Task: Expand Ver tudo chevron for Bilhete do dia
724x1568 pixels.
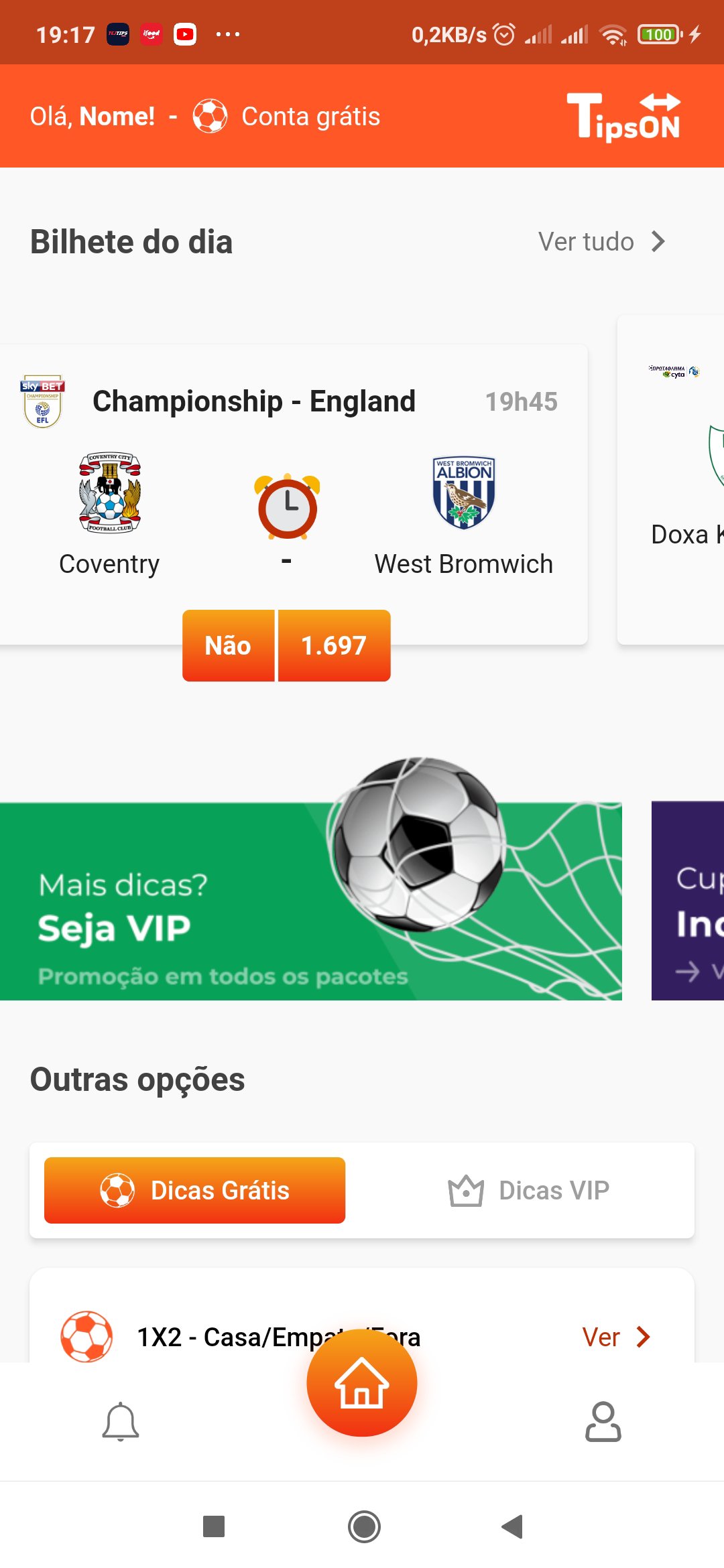Action: point(658,242)
